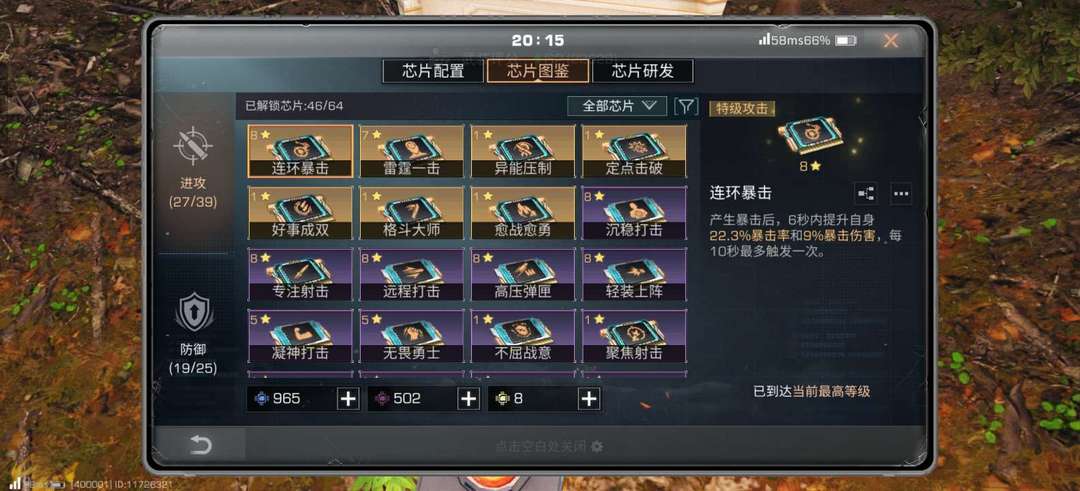Viewport: 1080px width, 491px height.
Task: Select the 异能压制 chip card
Action: (x=523, y=152)
